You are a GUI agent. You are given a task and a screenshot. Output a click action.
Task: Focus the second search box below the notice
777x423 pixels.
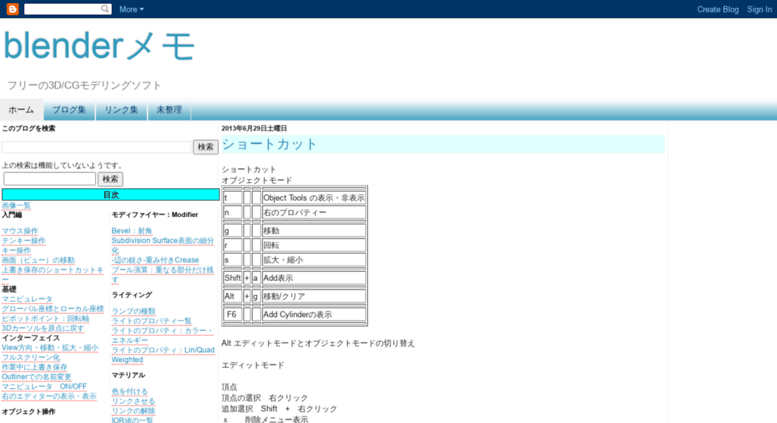[x=50, y=179]
